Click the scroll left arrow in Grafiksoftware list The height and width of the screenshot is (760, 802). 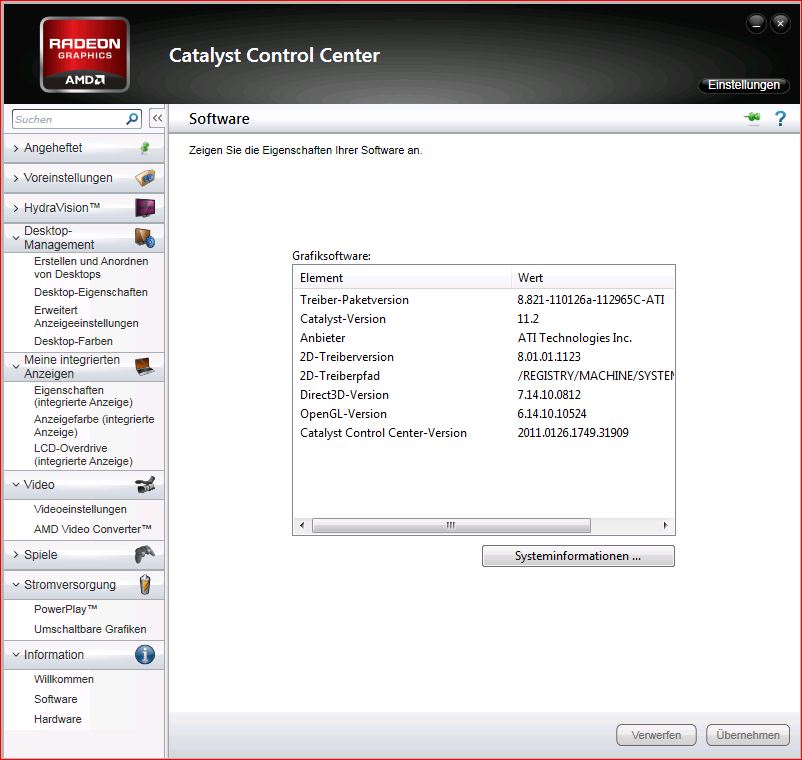point(302,525)
